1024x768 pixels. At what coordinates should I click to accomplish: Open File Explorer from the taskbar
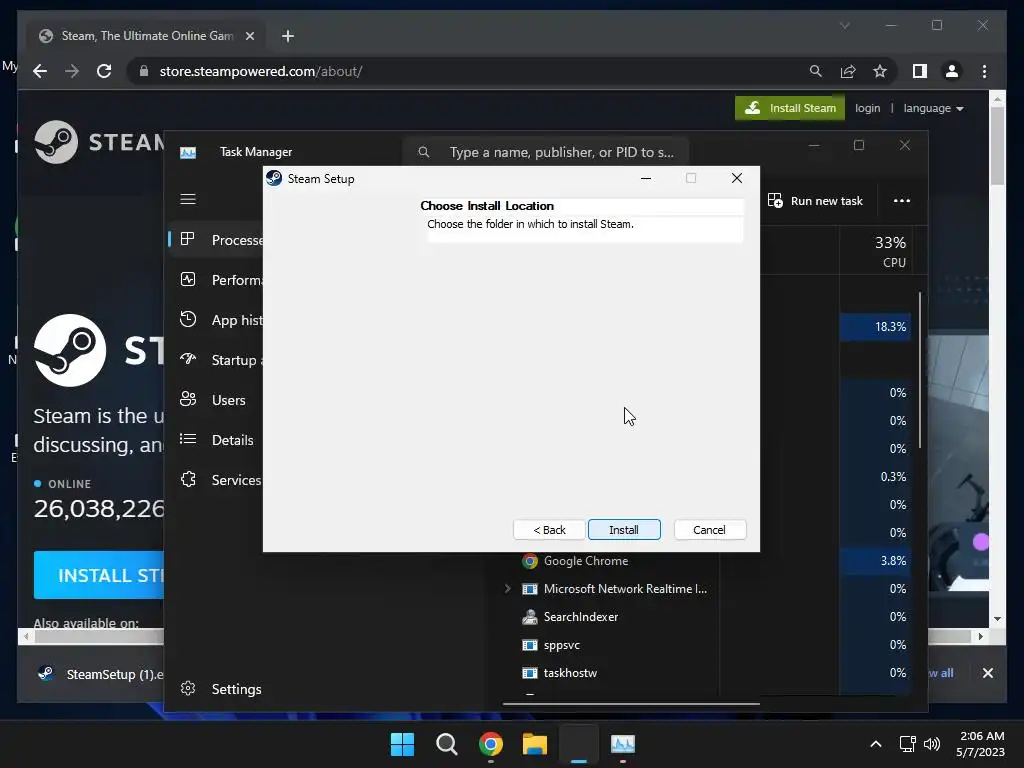(534, 744)
